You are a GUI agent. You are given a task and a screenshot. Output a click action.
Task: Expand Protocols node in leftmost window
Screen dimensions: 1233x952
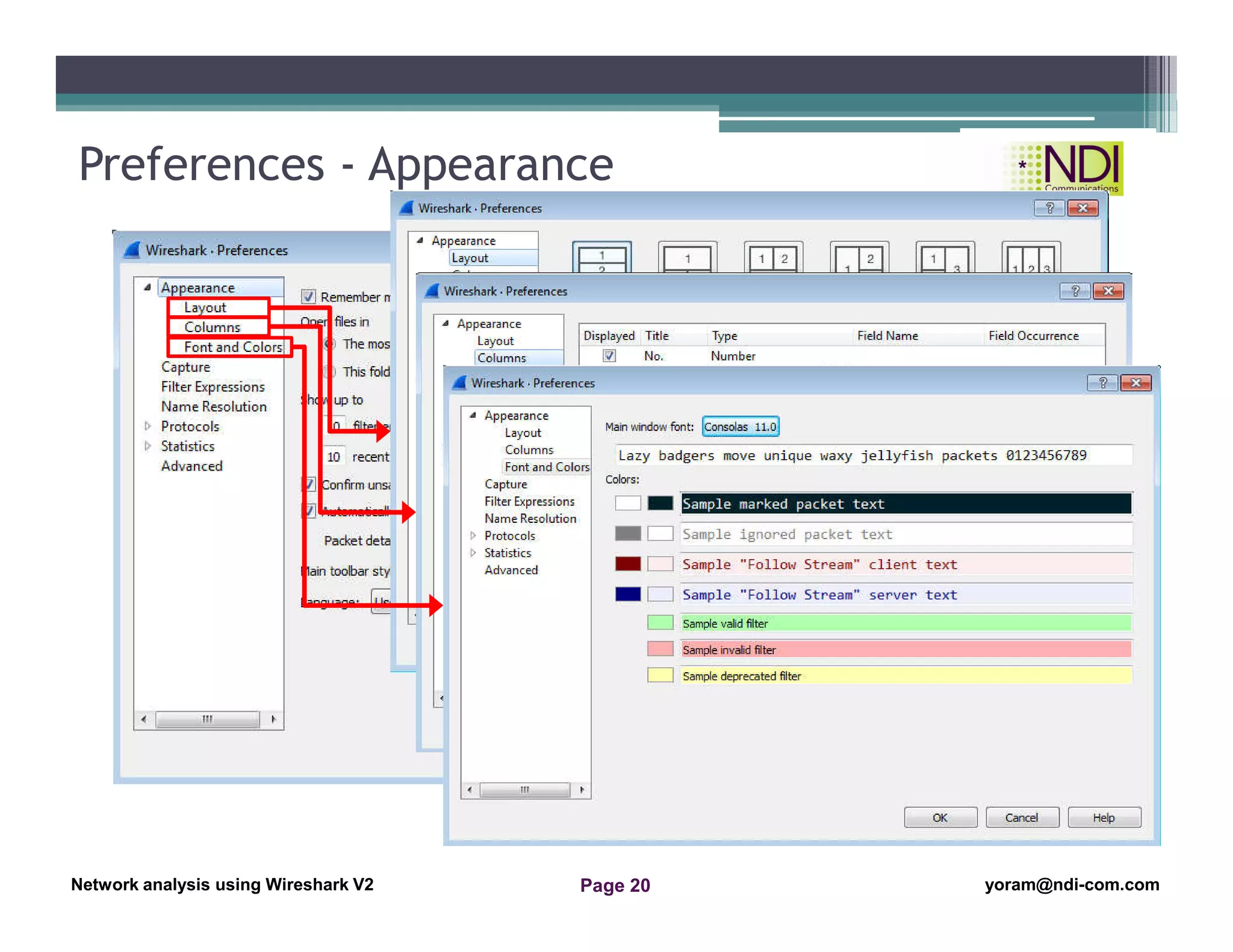pyautogui.click(x=148, y=426)
